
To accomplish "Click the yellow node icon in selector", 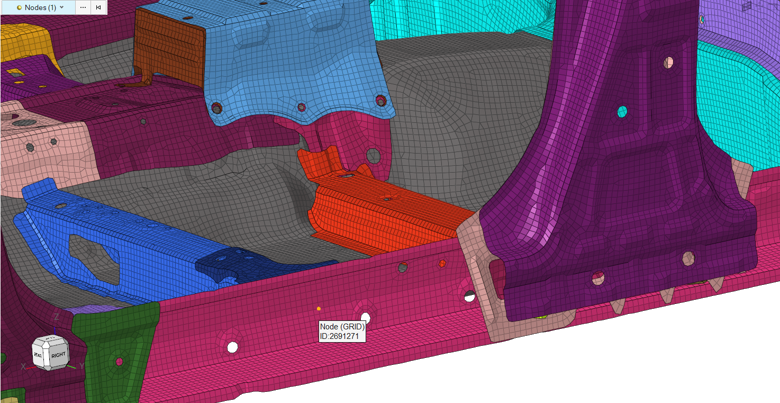I will pos(19,7).
